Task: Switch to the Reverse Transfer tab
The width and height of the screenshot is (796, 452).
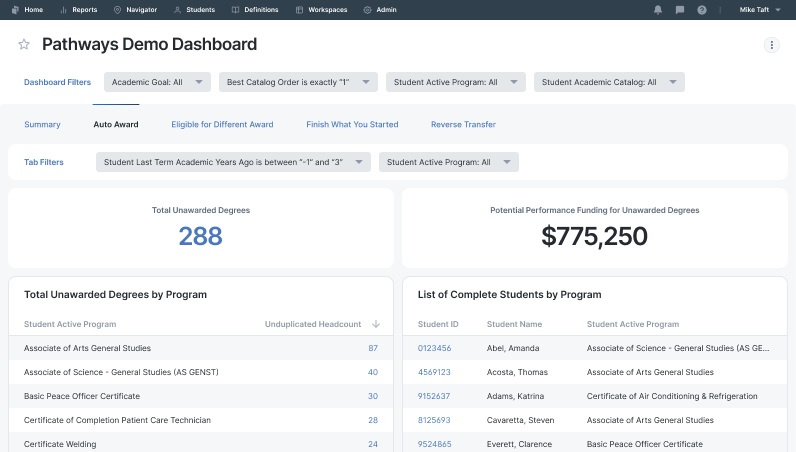Action: [x=463, y=125]
